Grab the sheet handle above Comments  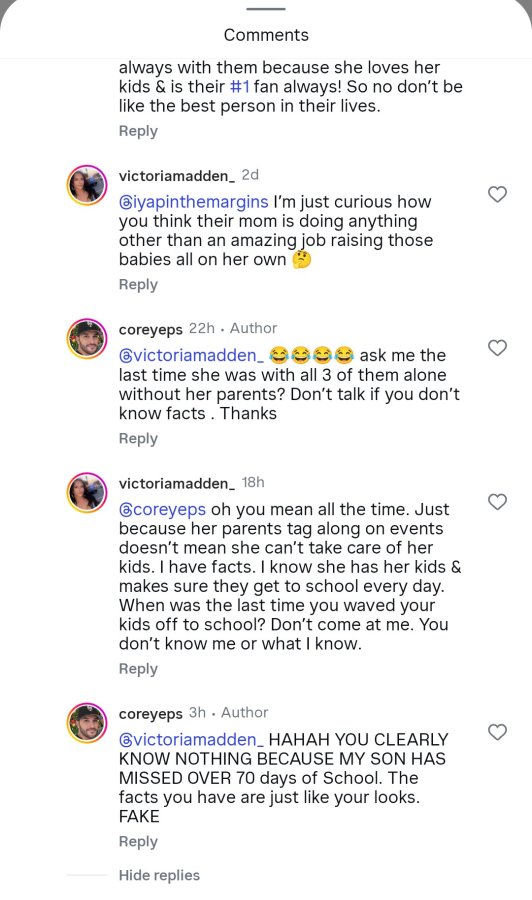coord(266,9)
